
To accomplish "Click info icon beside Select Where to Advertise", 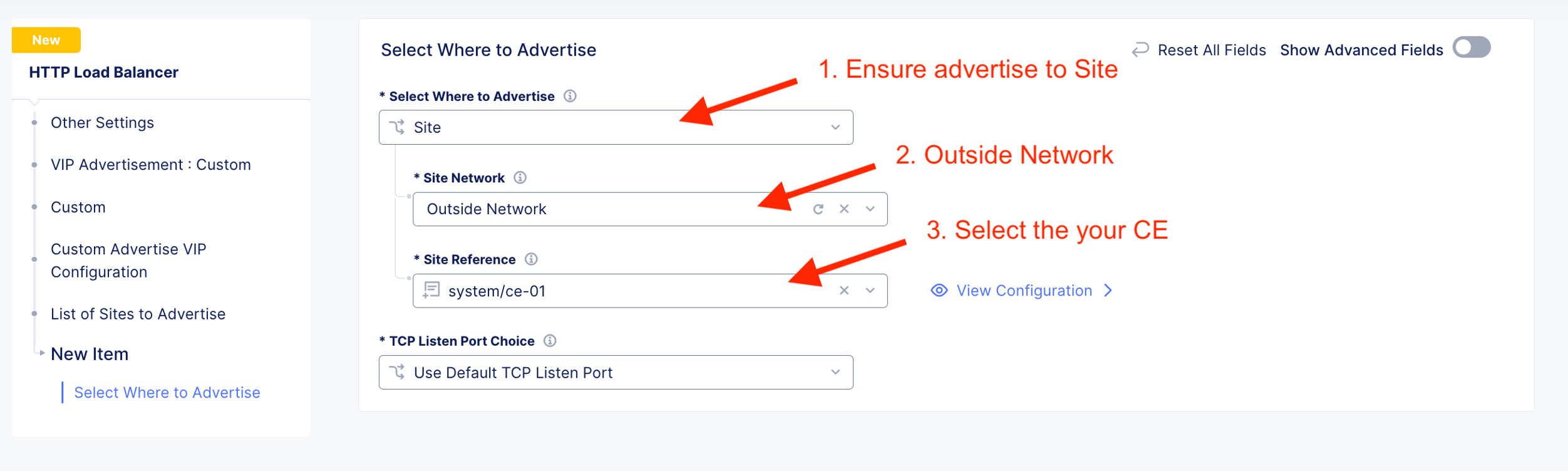I will point(570,96).
